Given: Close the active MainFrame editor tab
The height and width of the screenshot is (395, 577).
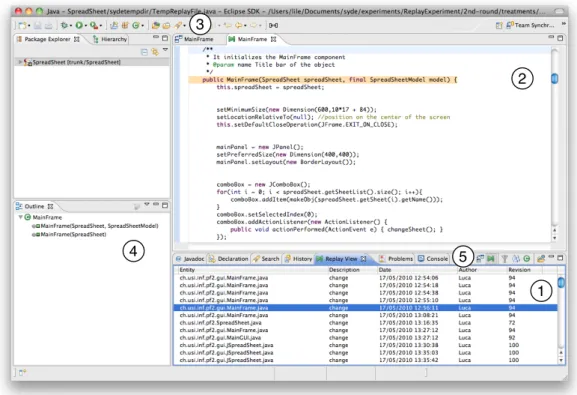Looking at the screenshot, I should pos(273,39).
